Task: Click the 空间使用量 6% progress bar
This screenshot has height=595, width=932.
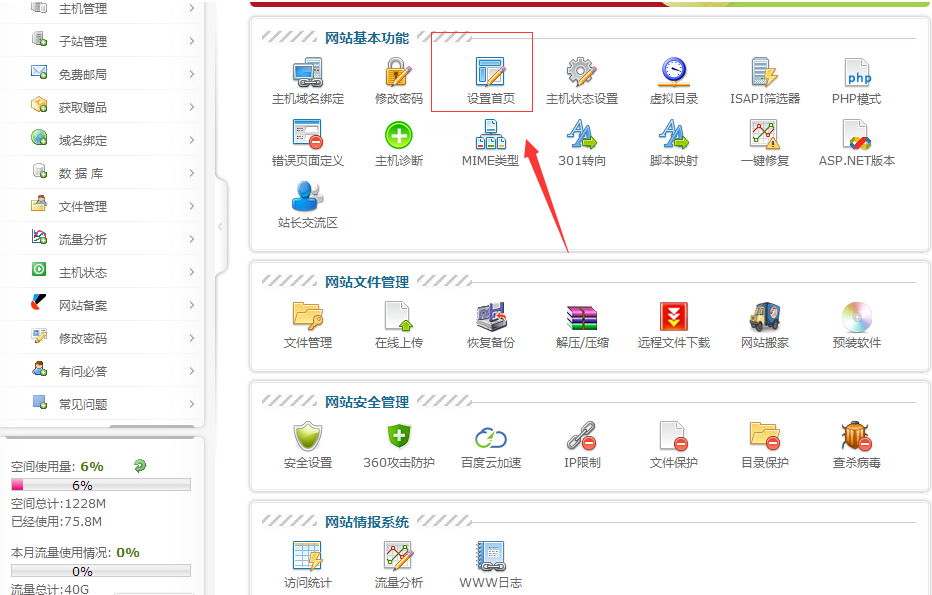Action: (100, 485)
